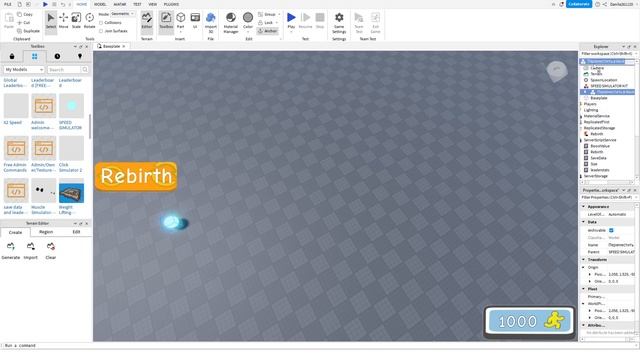The width and height of the screenshot is (640, 360).
Task: Click the quick-access Play icon in title bar
Action: click(45, 4)
